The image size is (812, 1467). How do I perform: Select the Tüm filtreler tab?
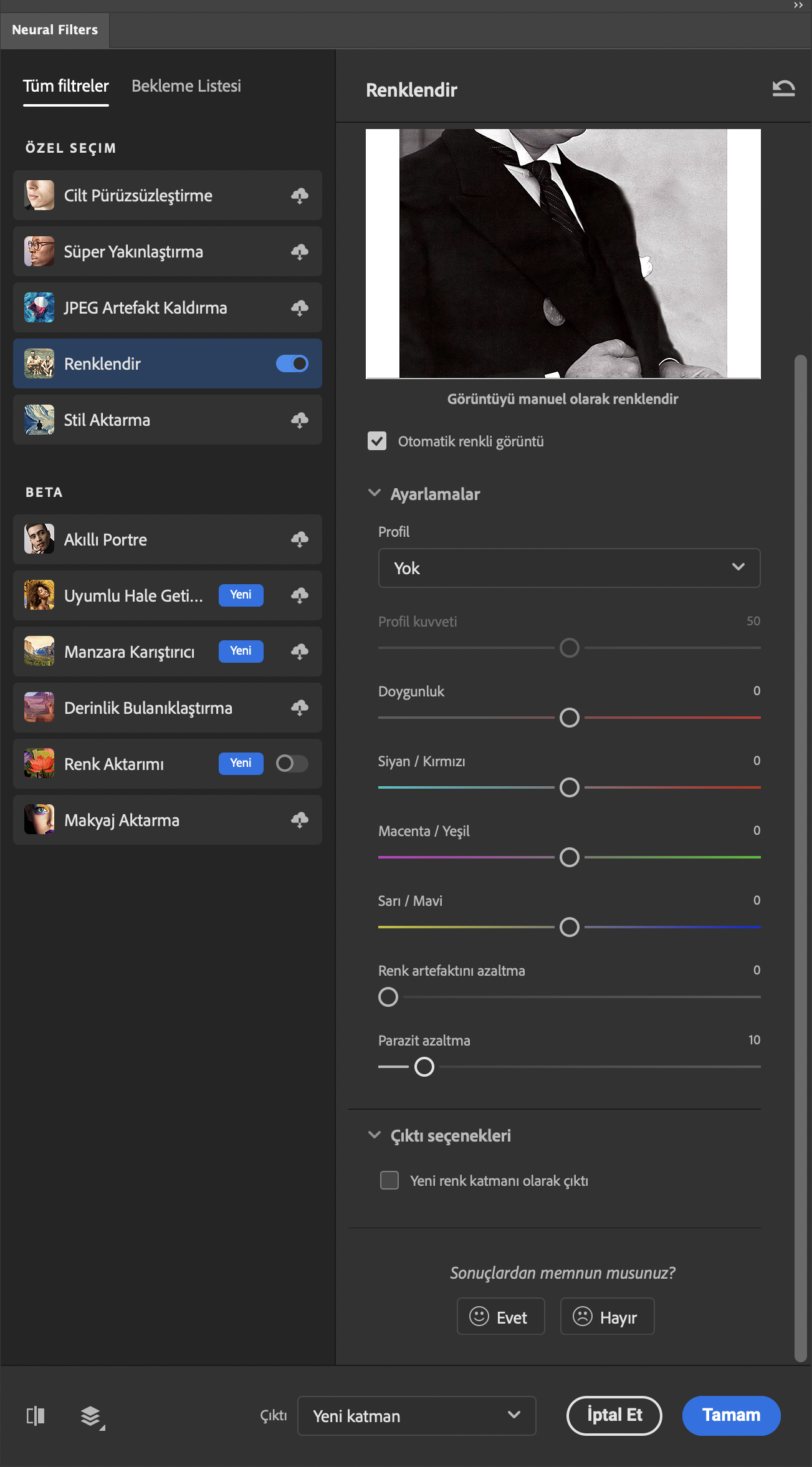pyautogui.click(x=66, y=86)
